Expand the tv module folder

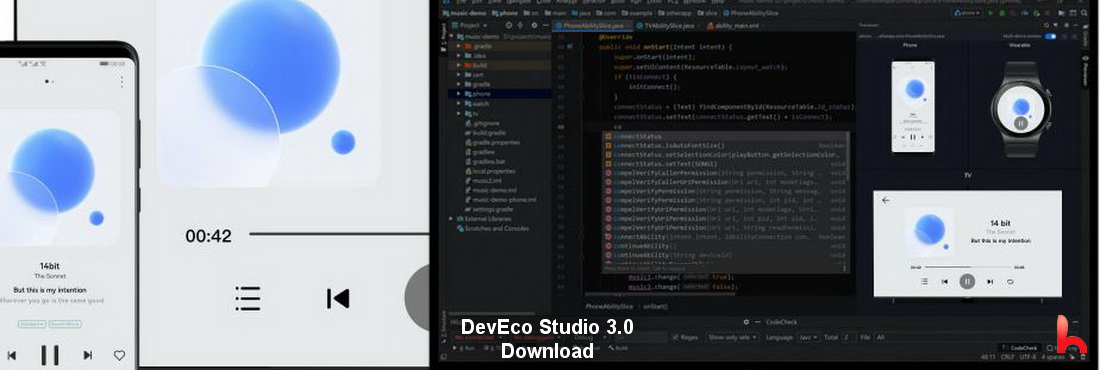coord(459,113)
